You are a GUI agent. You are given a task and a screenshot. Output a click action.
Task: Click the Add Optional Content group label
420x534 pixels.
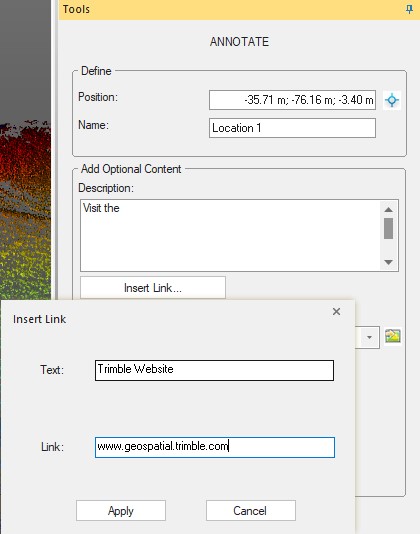[131, 169]
